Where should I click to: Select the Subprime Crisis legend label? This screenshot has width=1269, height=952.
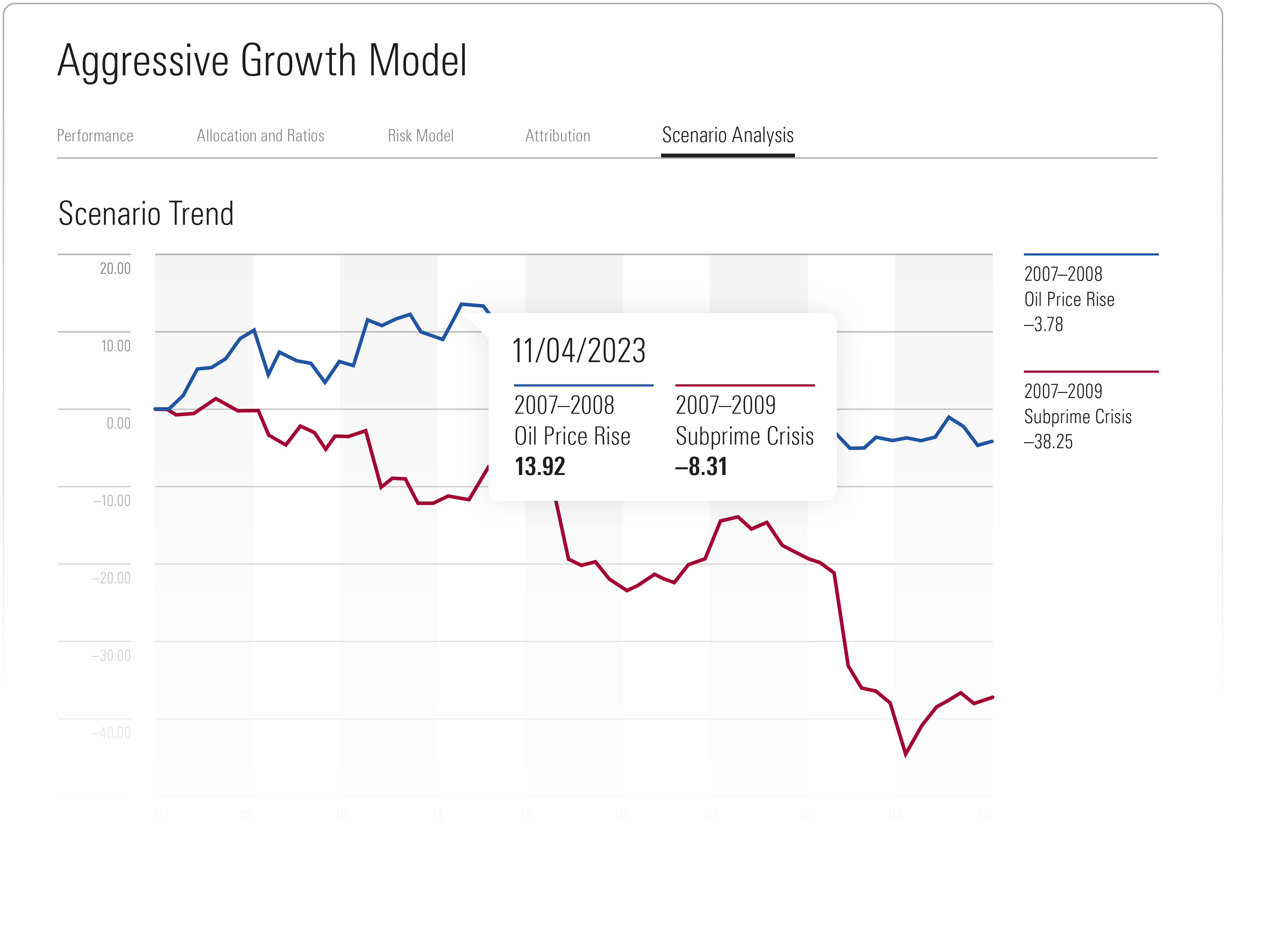(1077, 416)
